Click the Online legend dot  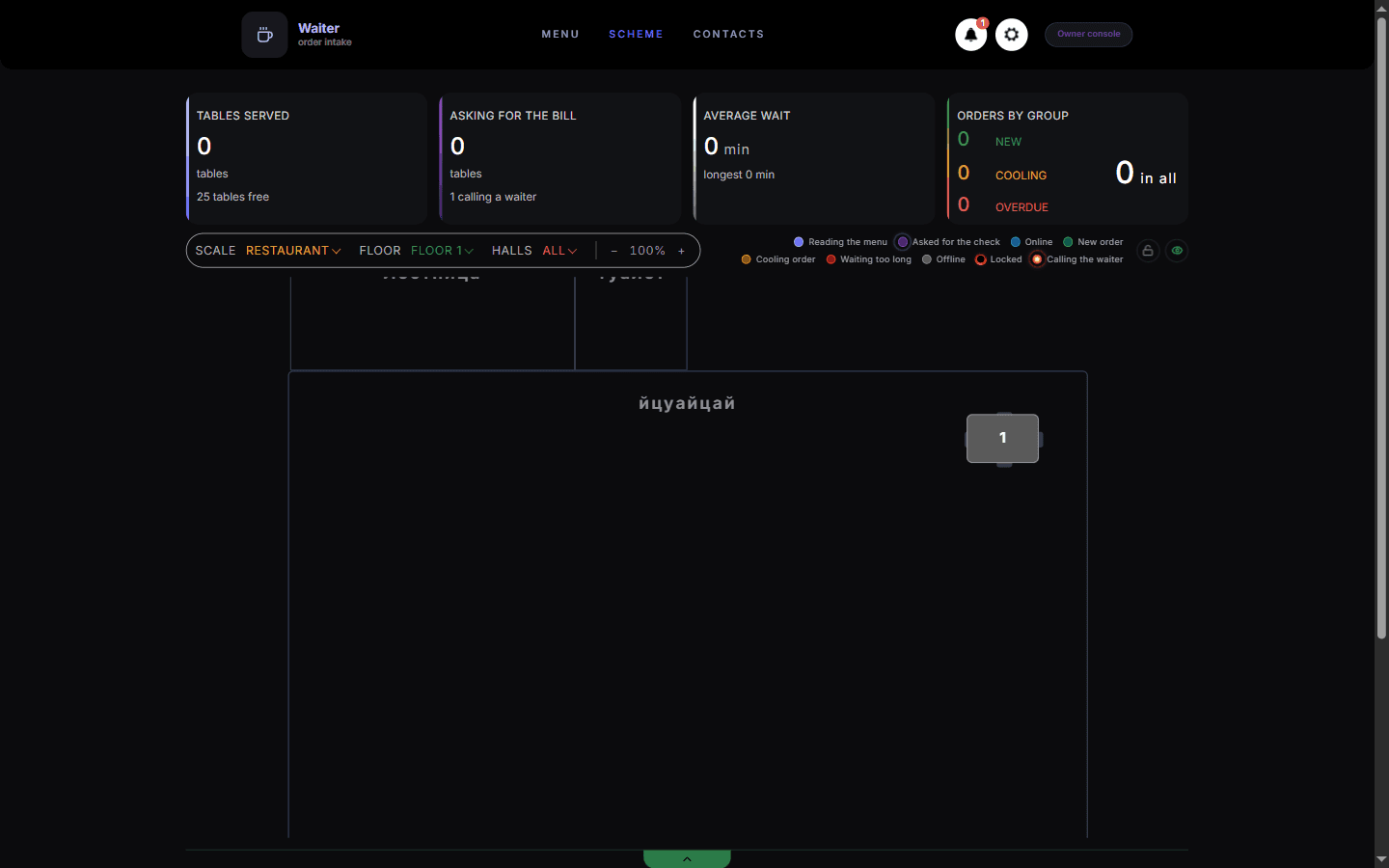1016,242
